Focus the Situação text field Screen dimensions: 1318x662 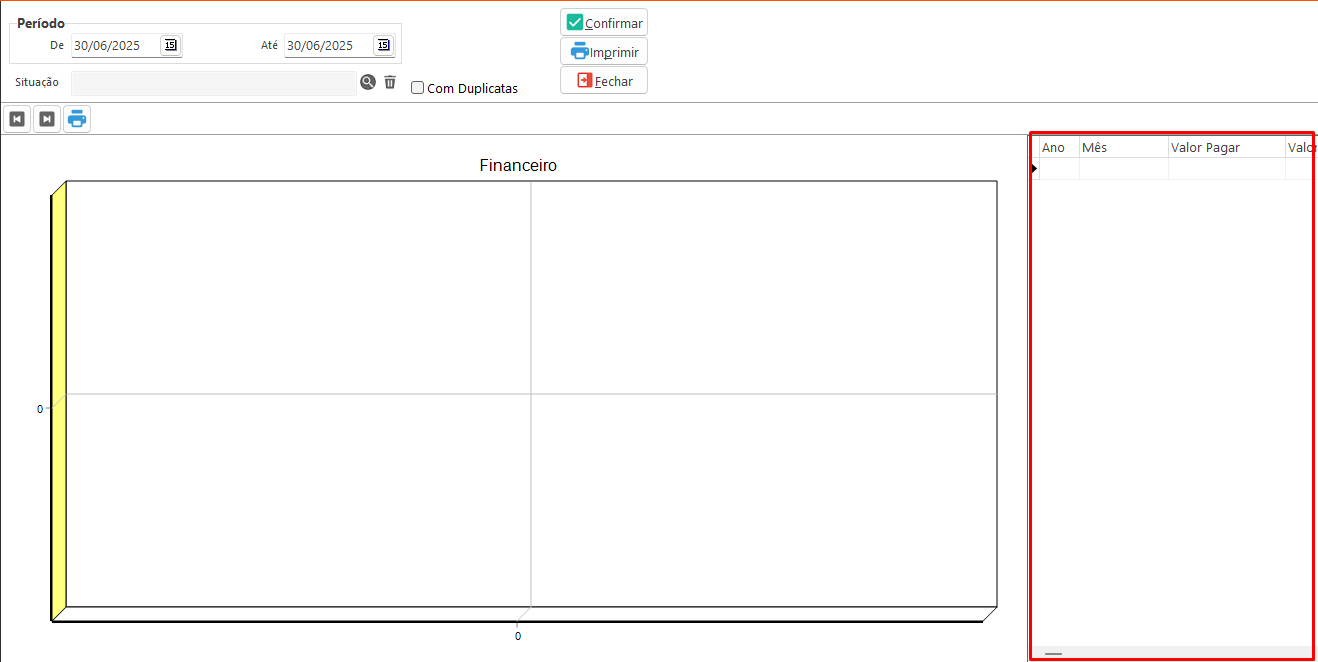(x=213, y=83)
